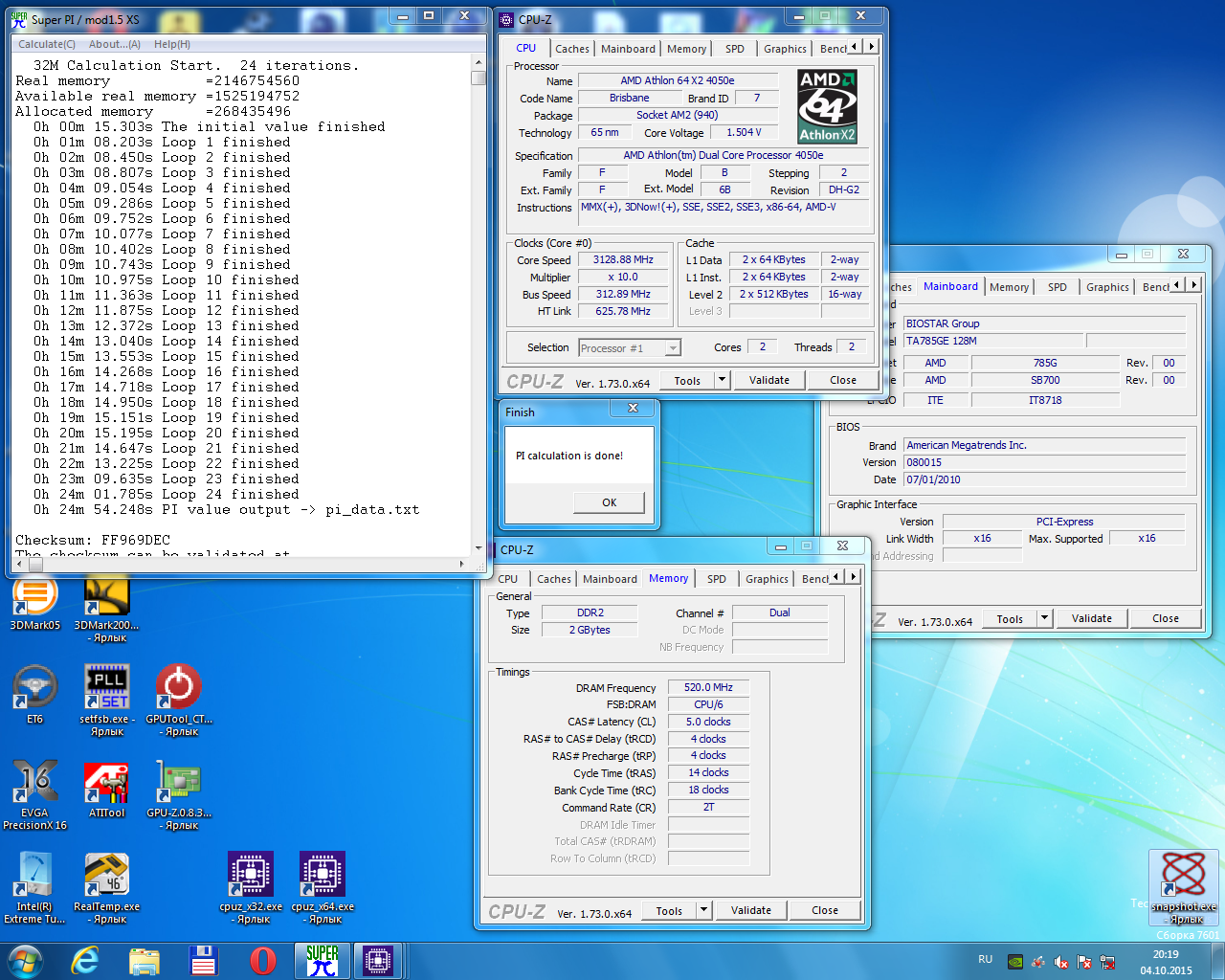Open snapshot.exe desktop shortcut
Image resolution: width=1225 pixels, height=980 pixels.
1184,887
